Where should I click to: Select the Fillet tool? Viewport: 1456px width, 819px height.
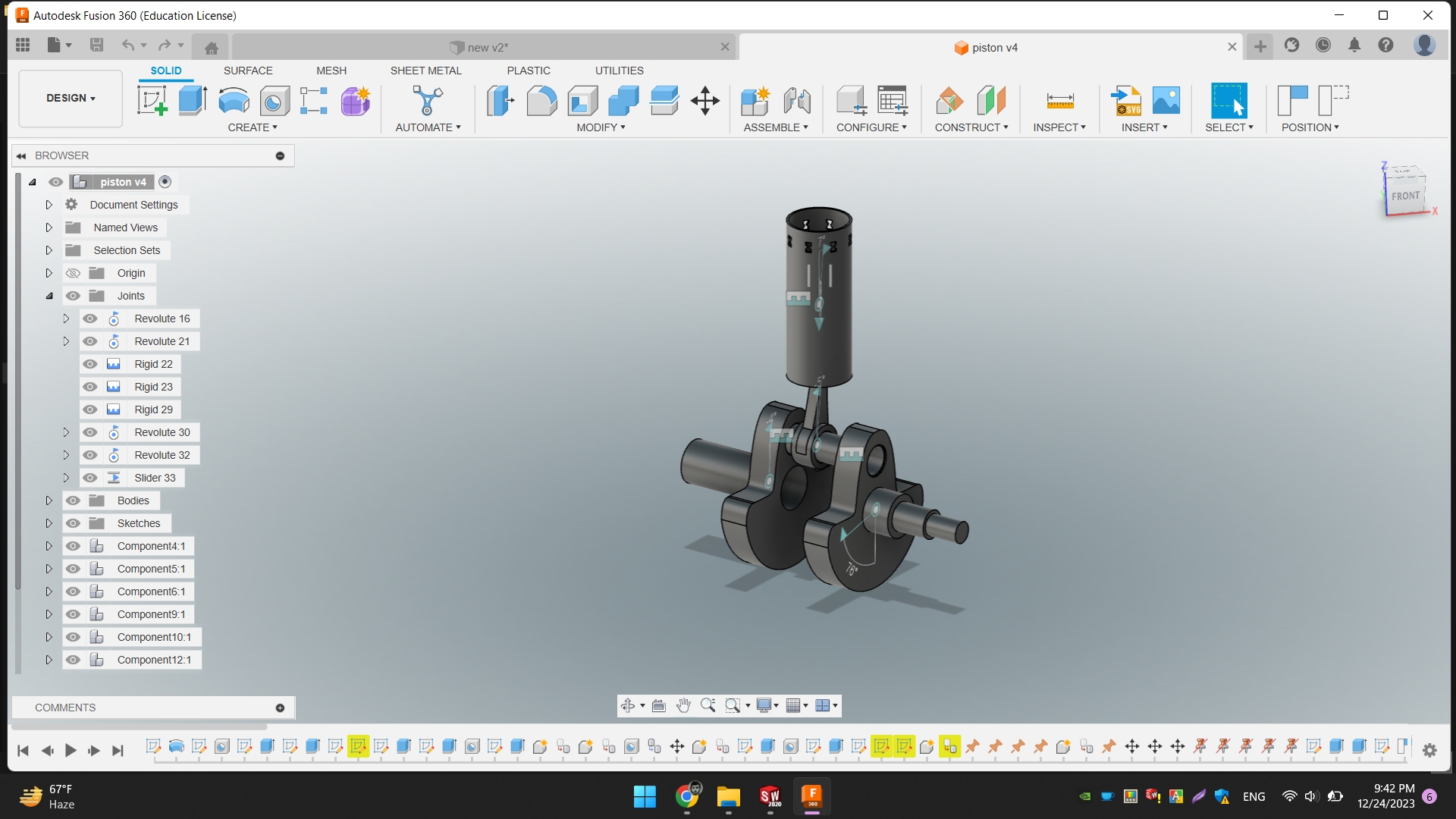pyautogui.click(x=541, y=100)
